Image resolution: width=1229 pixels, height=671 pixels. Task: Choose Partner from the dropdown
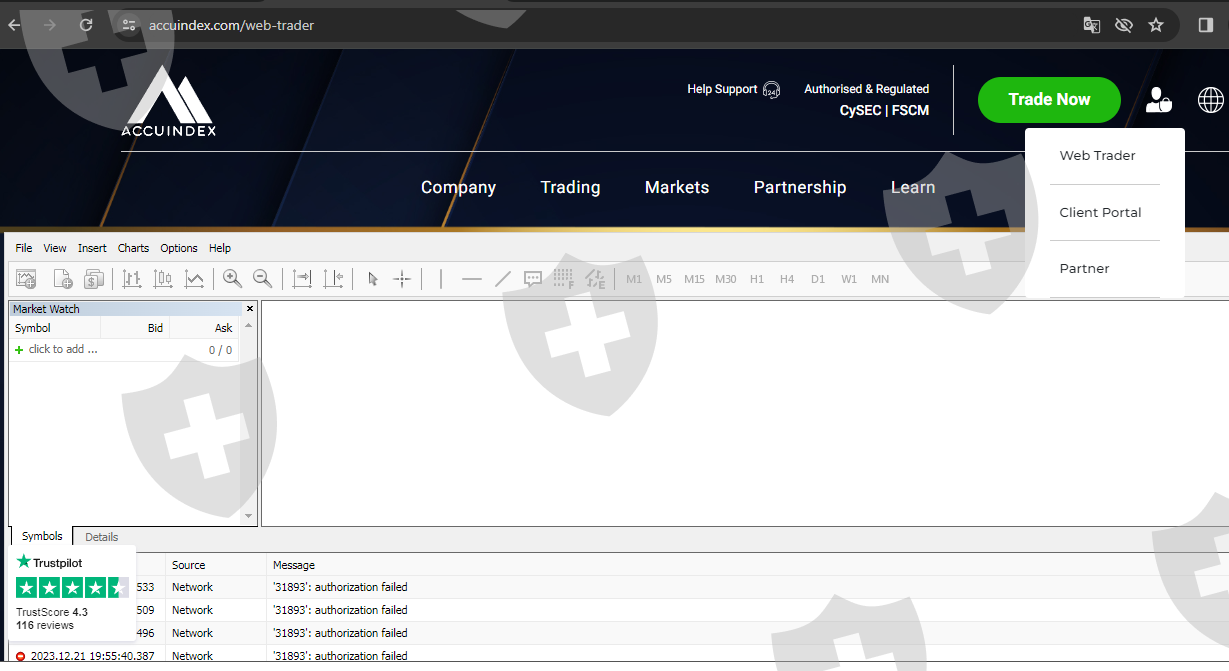[1084, 269]
